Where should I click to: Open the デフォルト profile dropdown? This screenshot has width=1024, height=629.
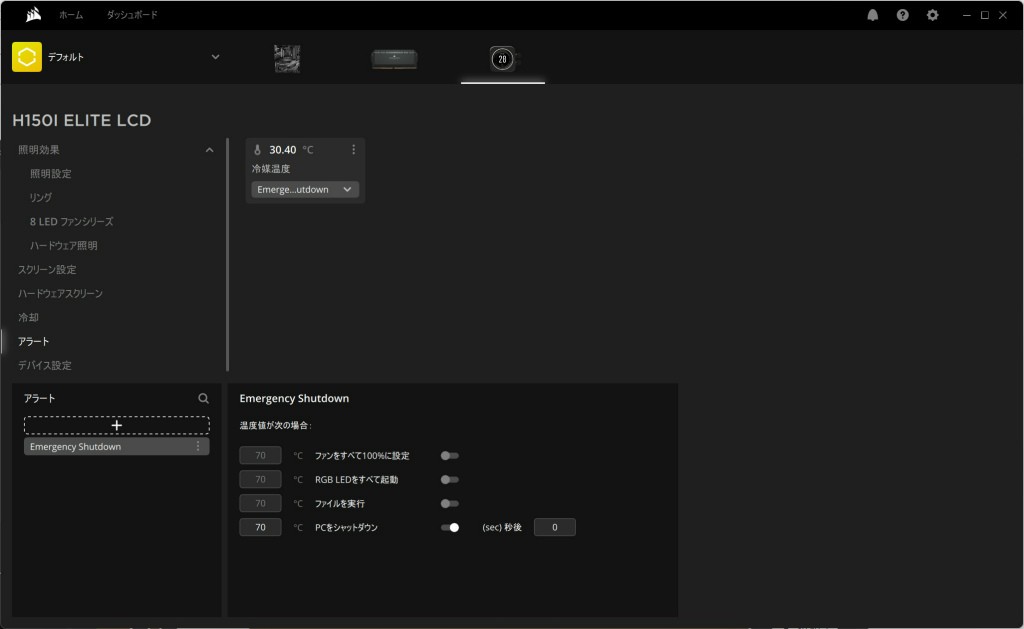pyautogui.click(x=215, y=57)
